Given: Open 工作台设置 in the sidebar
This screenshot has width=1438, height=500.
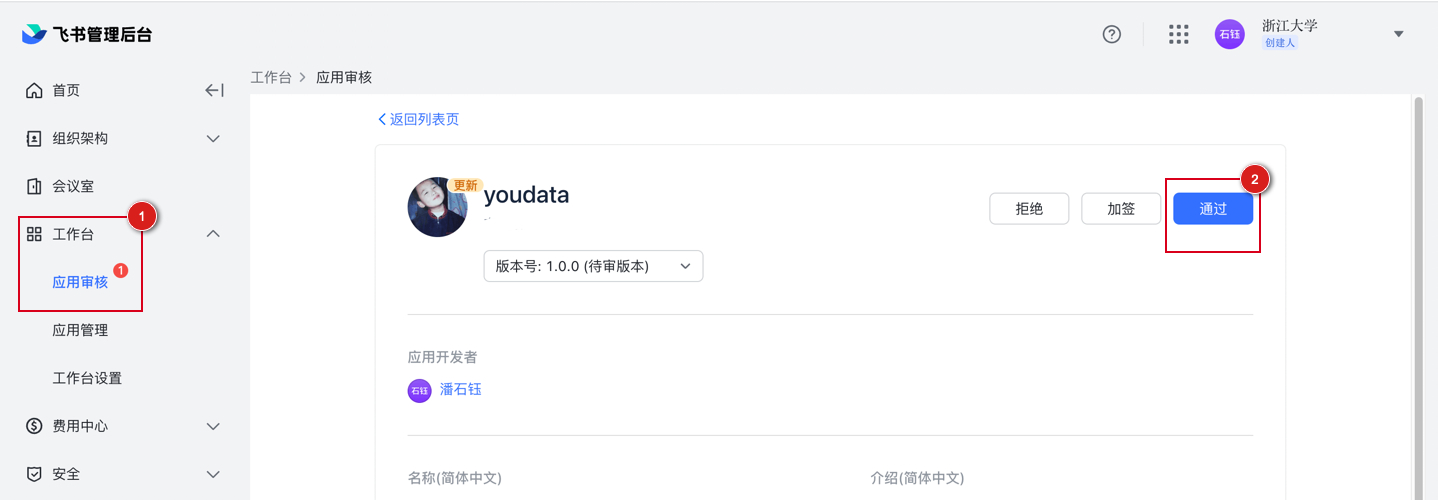Looking at the screenshot, I should pos(87,378).
